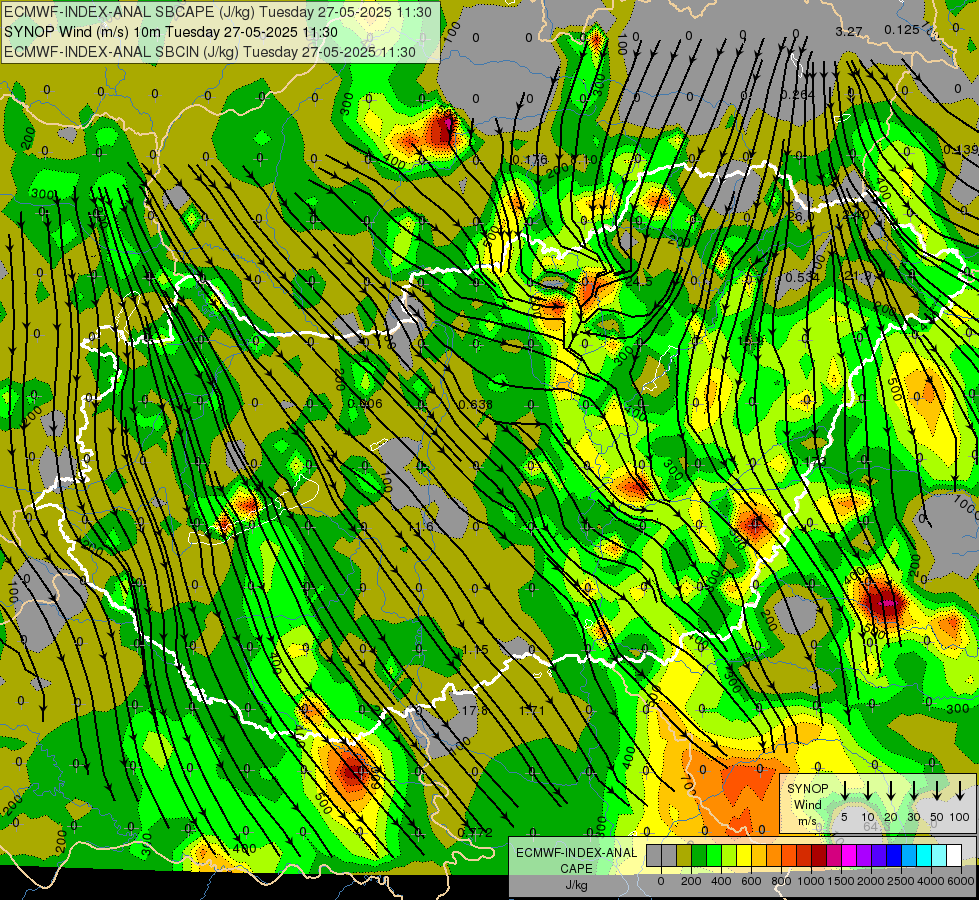This screenshot has height=900, width=979.
Task: Click the 0.638 value on the map
Action: [476, 404]
